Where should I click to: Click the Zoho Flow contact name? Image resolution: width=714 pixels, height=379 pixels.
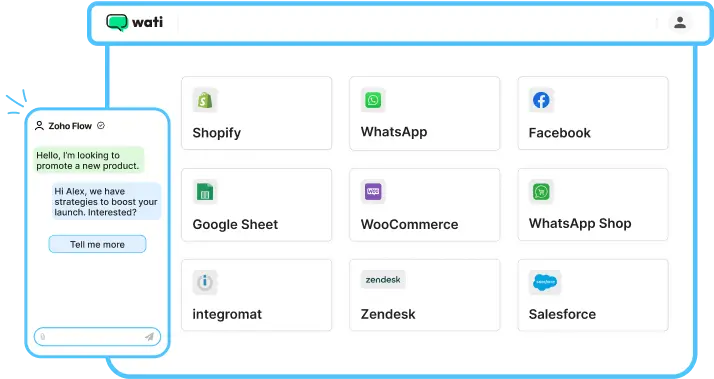[x=70, y=126]
